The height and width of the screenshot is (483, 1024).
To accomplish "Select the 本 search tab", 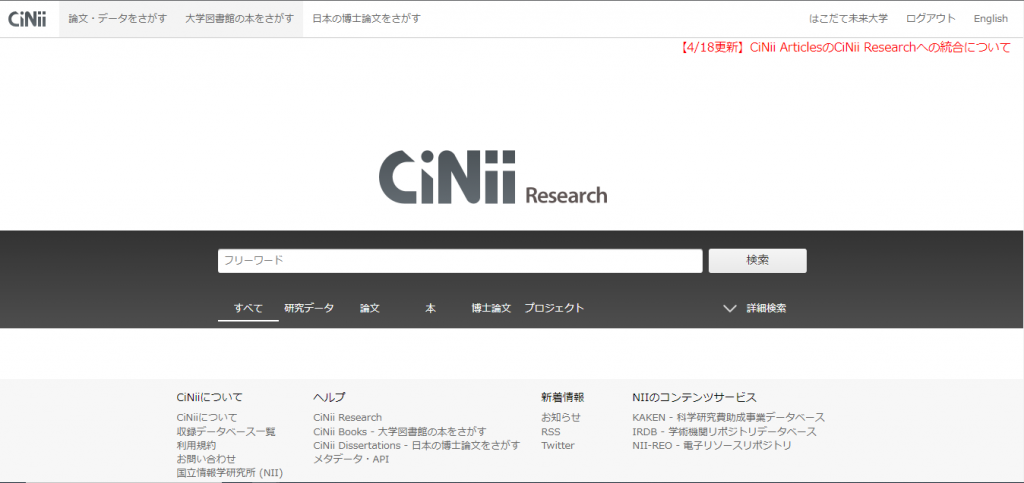I will (x=430, y=308).
